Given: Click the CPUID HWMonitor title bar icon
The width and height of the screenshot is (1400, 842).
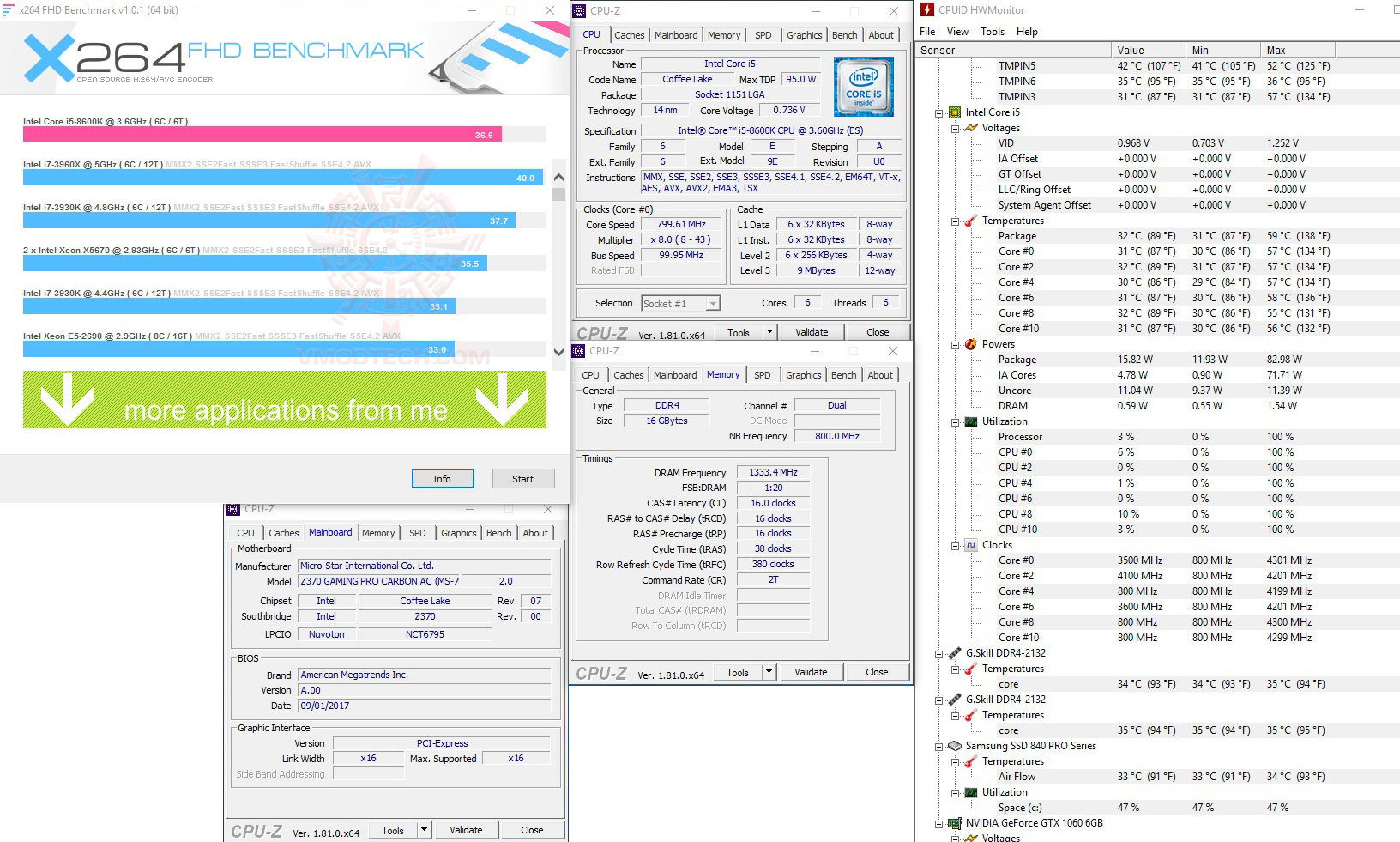Looking at the screenshot, I should (926, 10).
